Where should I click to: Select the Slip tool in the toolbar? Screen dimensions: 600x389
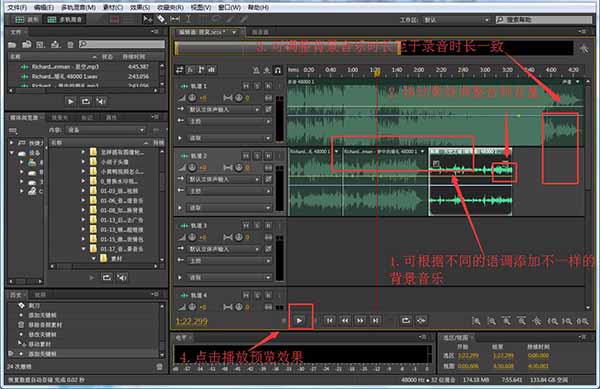tap(175, 19)
